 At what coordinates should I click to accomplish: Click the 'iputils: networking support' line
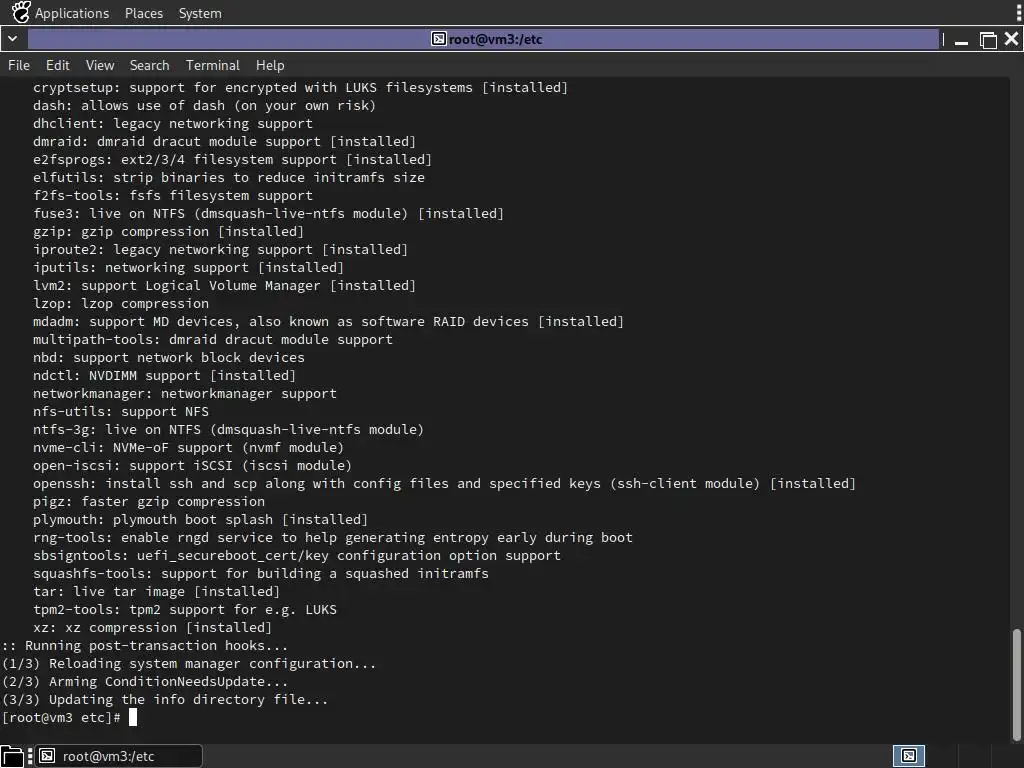(188, 268)
